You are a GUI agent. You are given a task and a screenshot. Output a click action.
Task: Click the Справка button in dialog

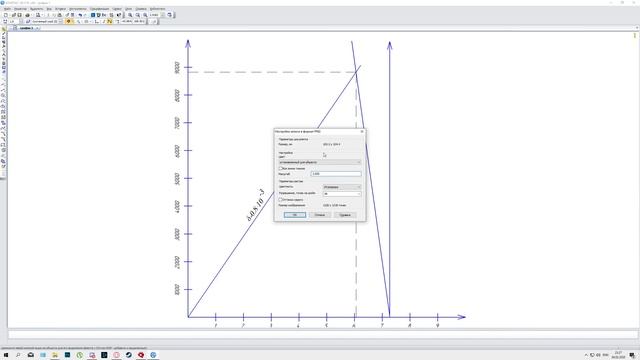click(x=345, y=215)
